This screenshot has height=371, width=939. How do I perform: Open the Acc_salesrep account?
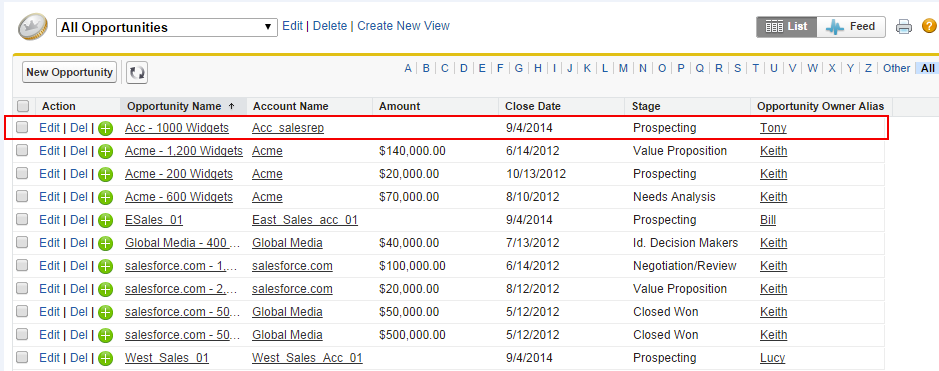288,127
